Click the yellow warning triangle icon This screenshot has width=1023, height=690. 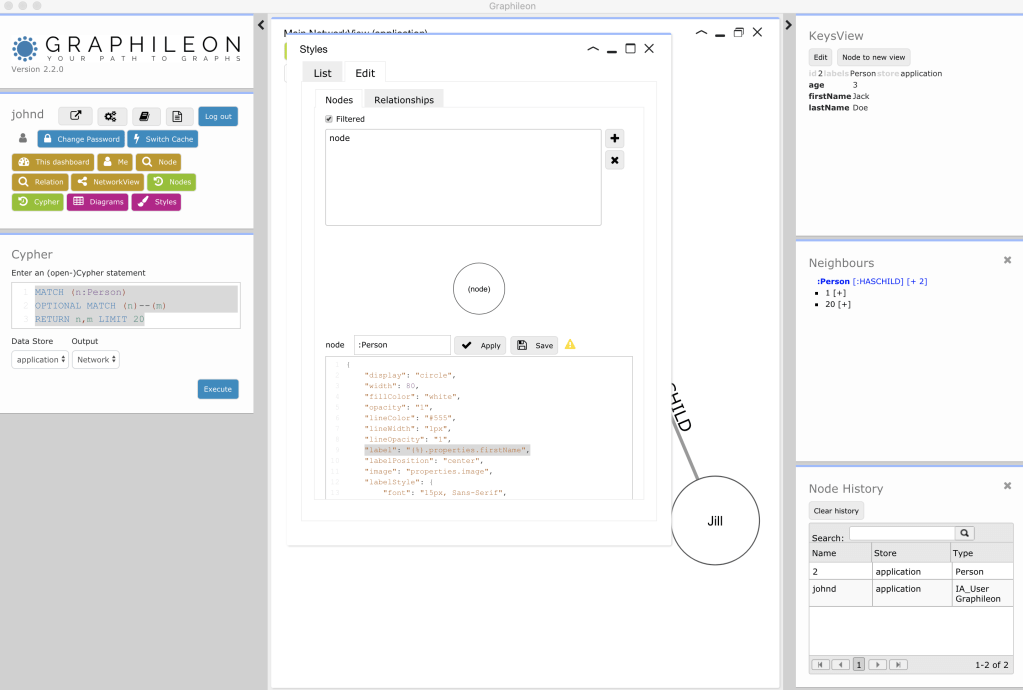click(x=570, y=344)
